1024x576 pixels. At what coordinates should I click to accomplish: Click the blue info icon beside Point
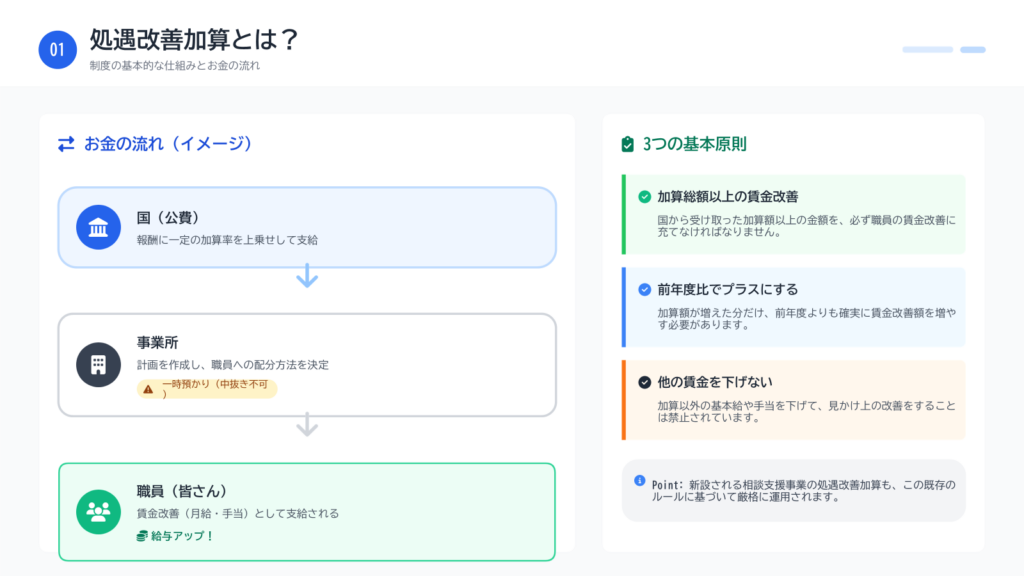(640, 480)
